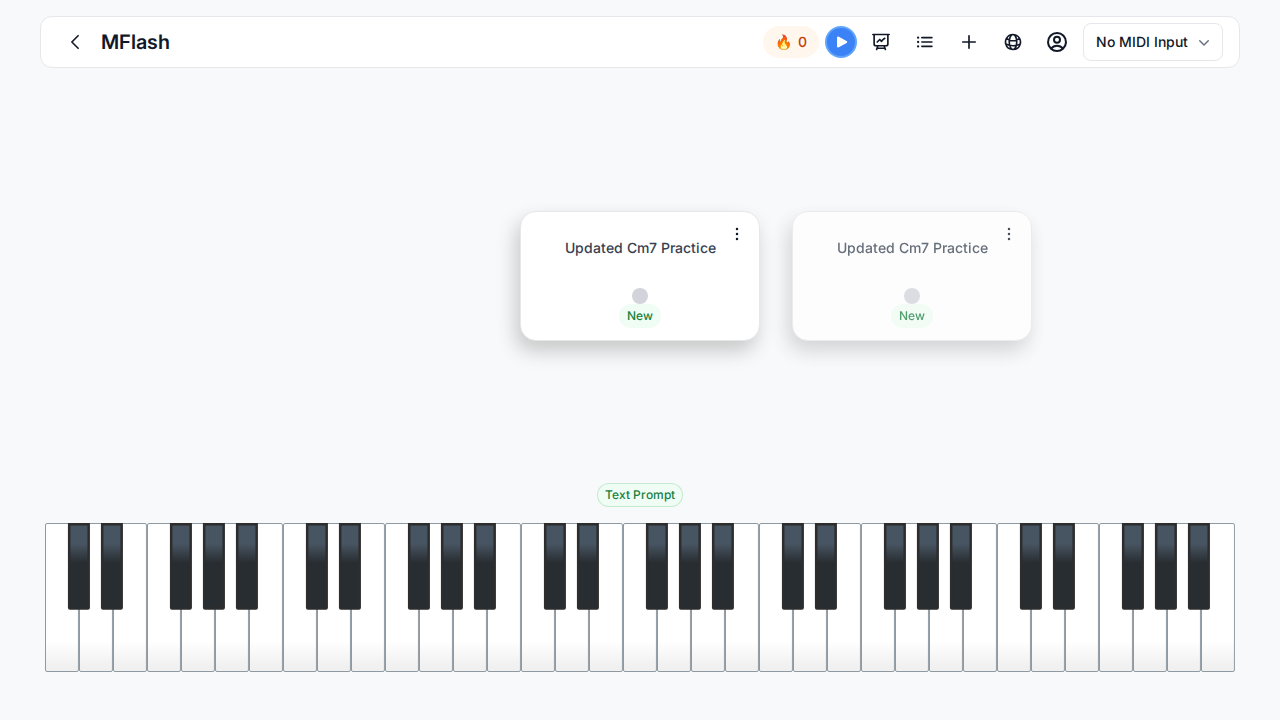The width and height of the screenshot is (1280, 720).
Task: Click the MFlash title
Action: tap(135, 42)
